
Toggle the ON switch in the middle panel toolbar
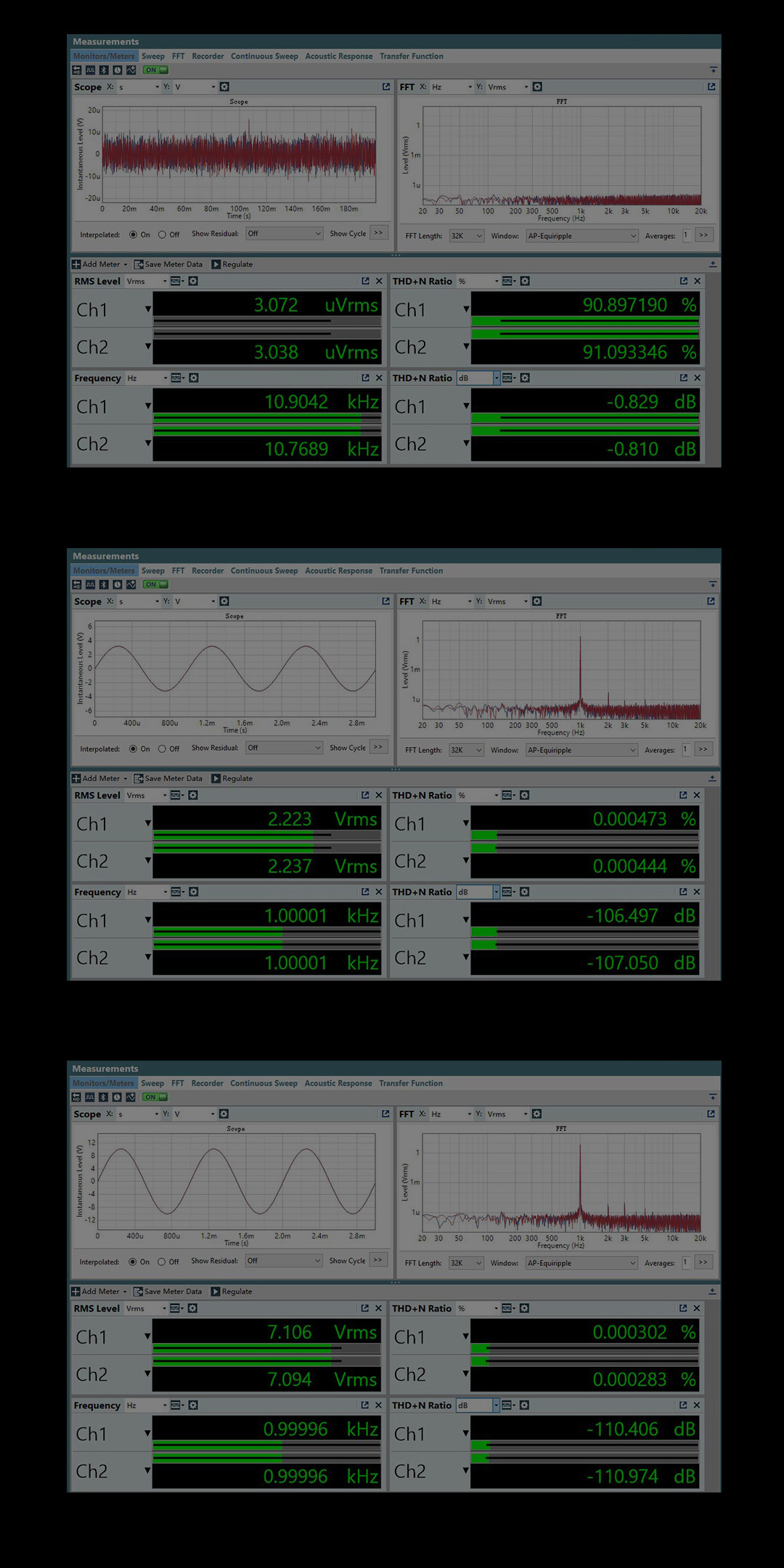point(155,584)
